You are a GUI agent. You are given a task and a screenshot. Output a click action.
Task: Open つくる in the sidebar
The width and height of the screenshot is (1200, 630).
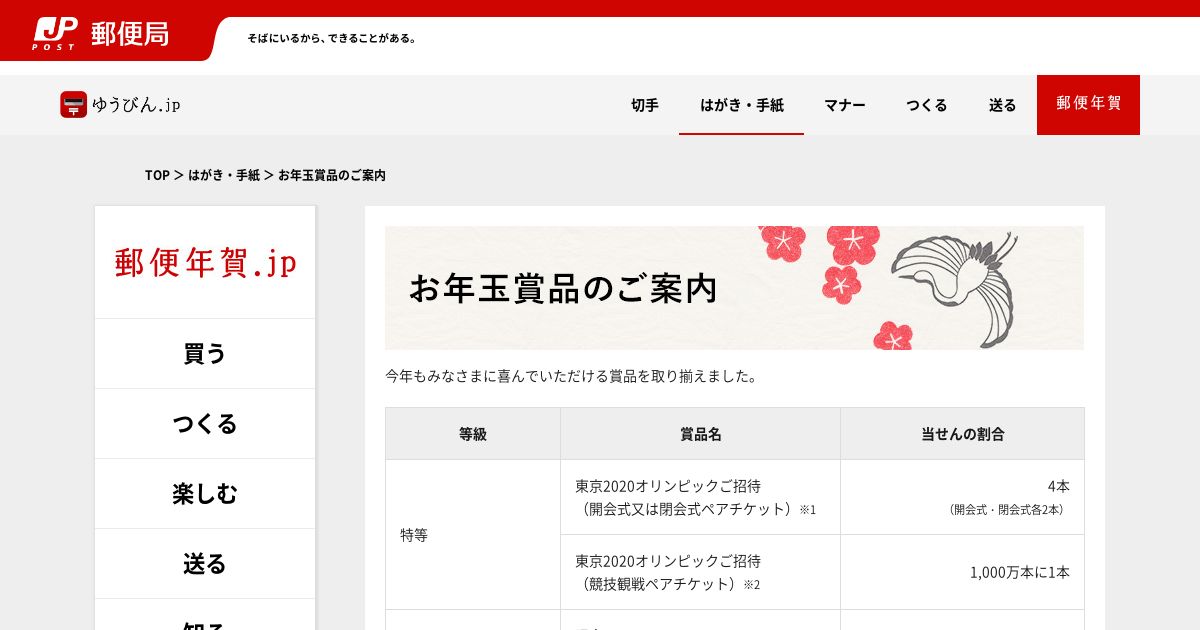(205, 424)
